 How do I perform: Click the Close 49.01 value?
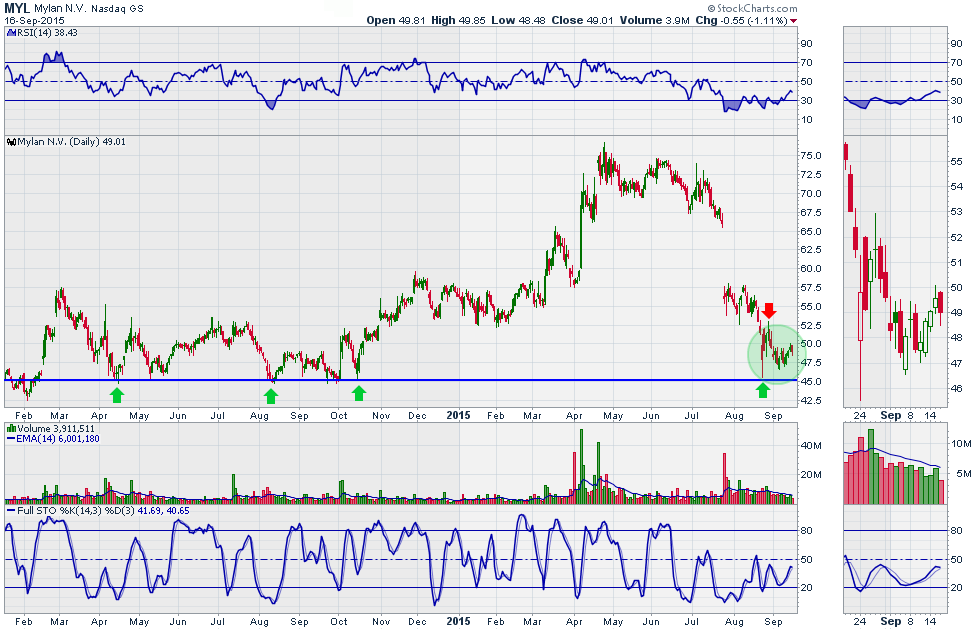[x=583, y=20]
